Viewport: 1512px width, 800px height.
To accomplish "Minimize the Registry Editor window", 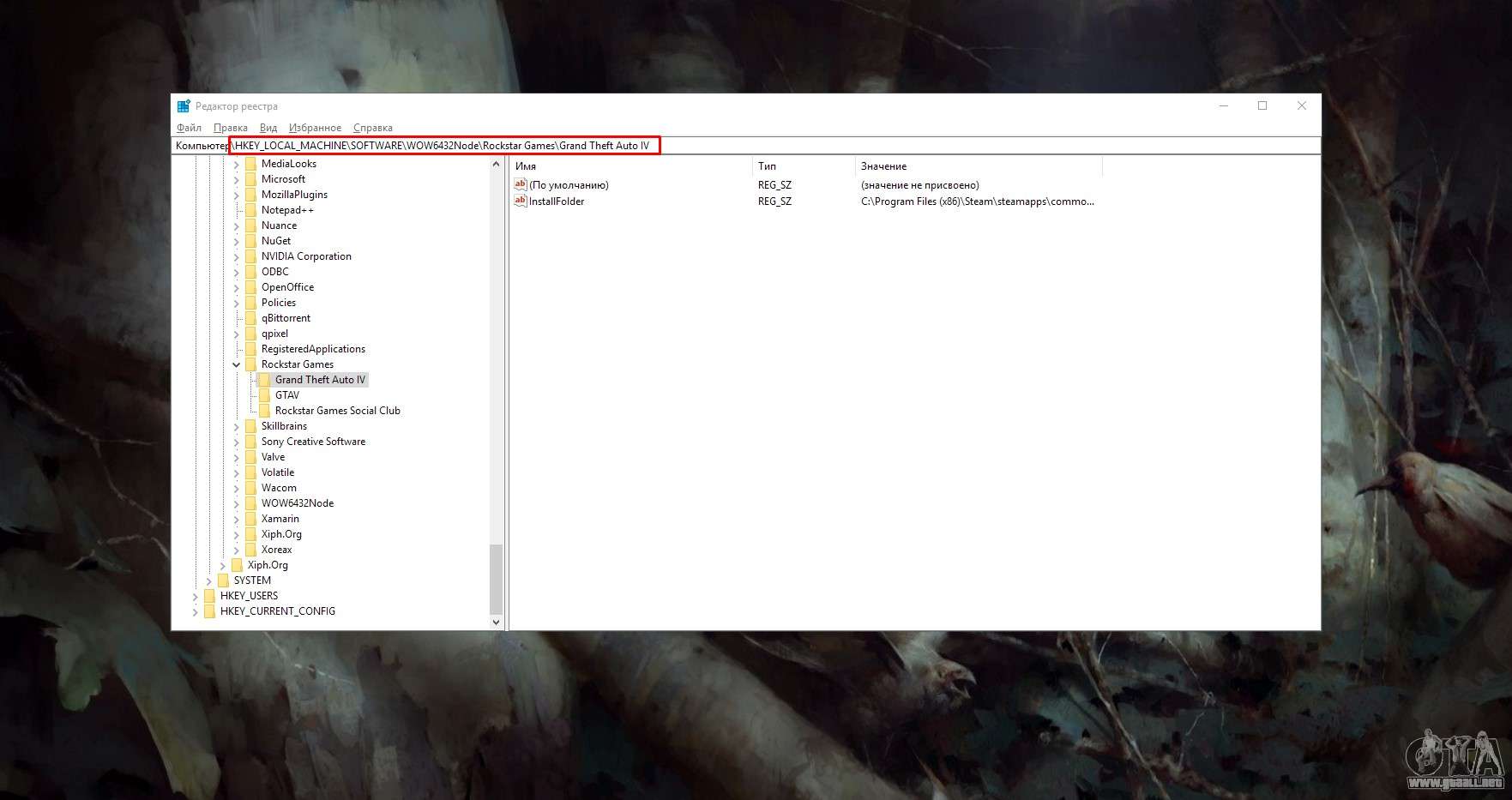I will [1224, 105].
